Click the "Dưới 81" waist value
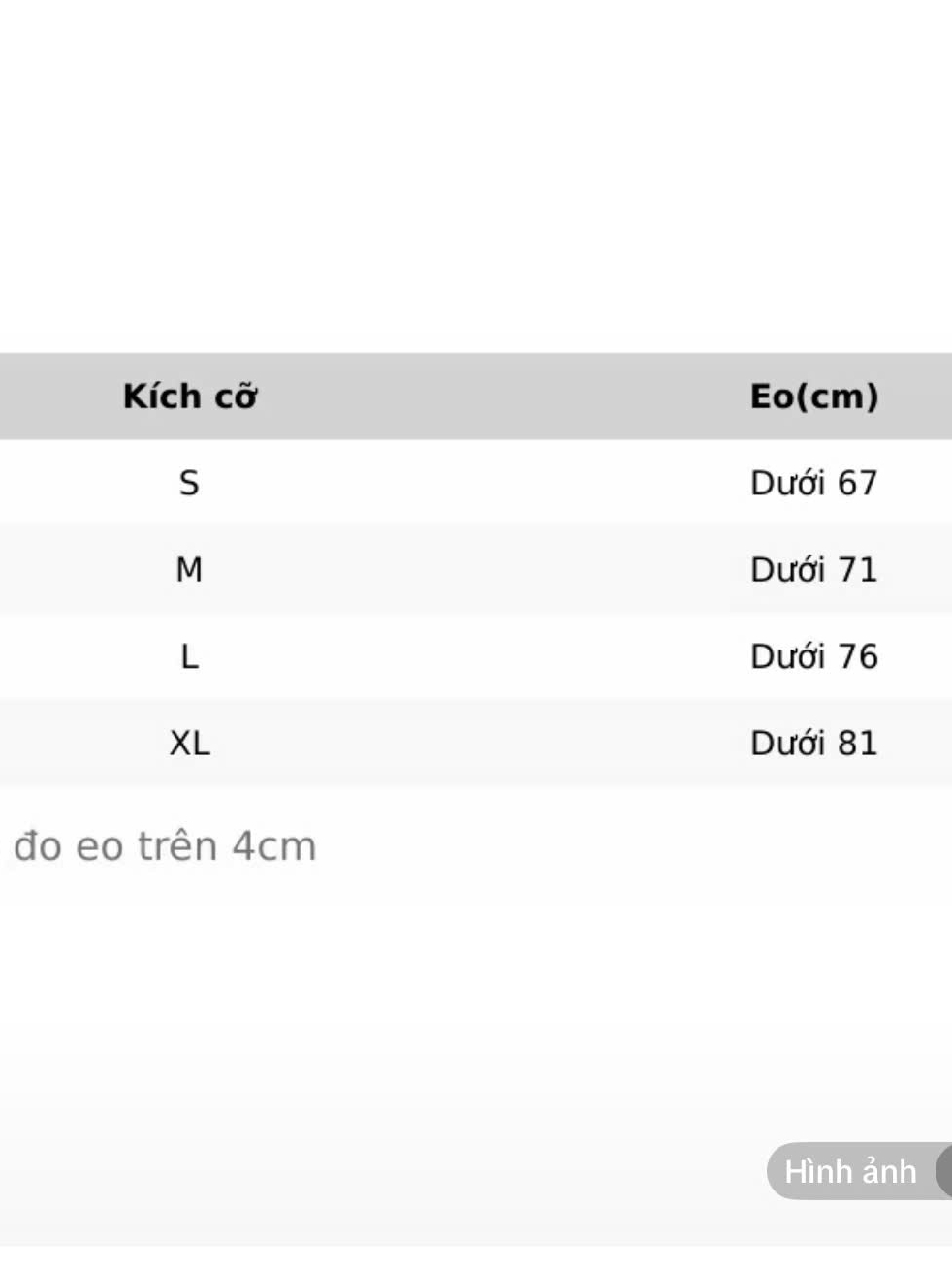This screenshot has height=1269, width=952. point(813,744)
